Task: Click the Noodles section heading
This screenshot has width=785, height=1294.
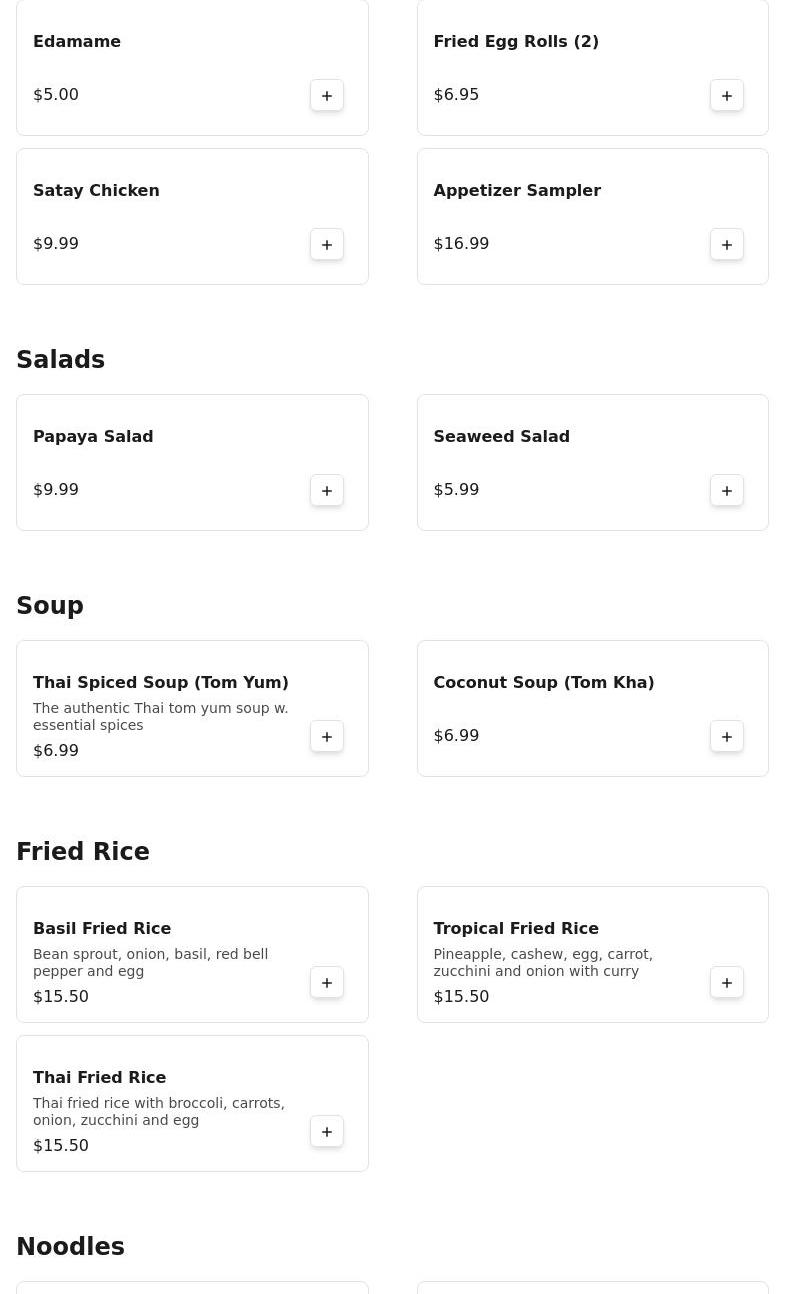Action: coord(70,1247)
